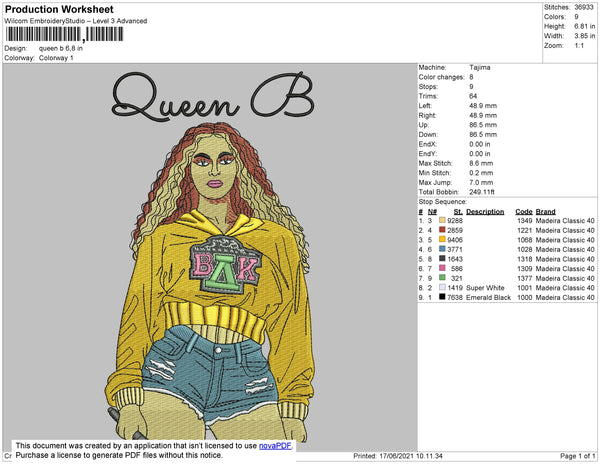Select the 'Super White' description

coord(485,288)
